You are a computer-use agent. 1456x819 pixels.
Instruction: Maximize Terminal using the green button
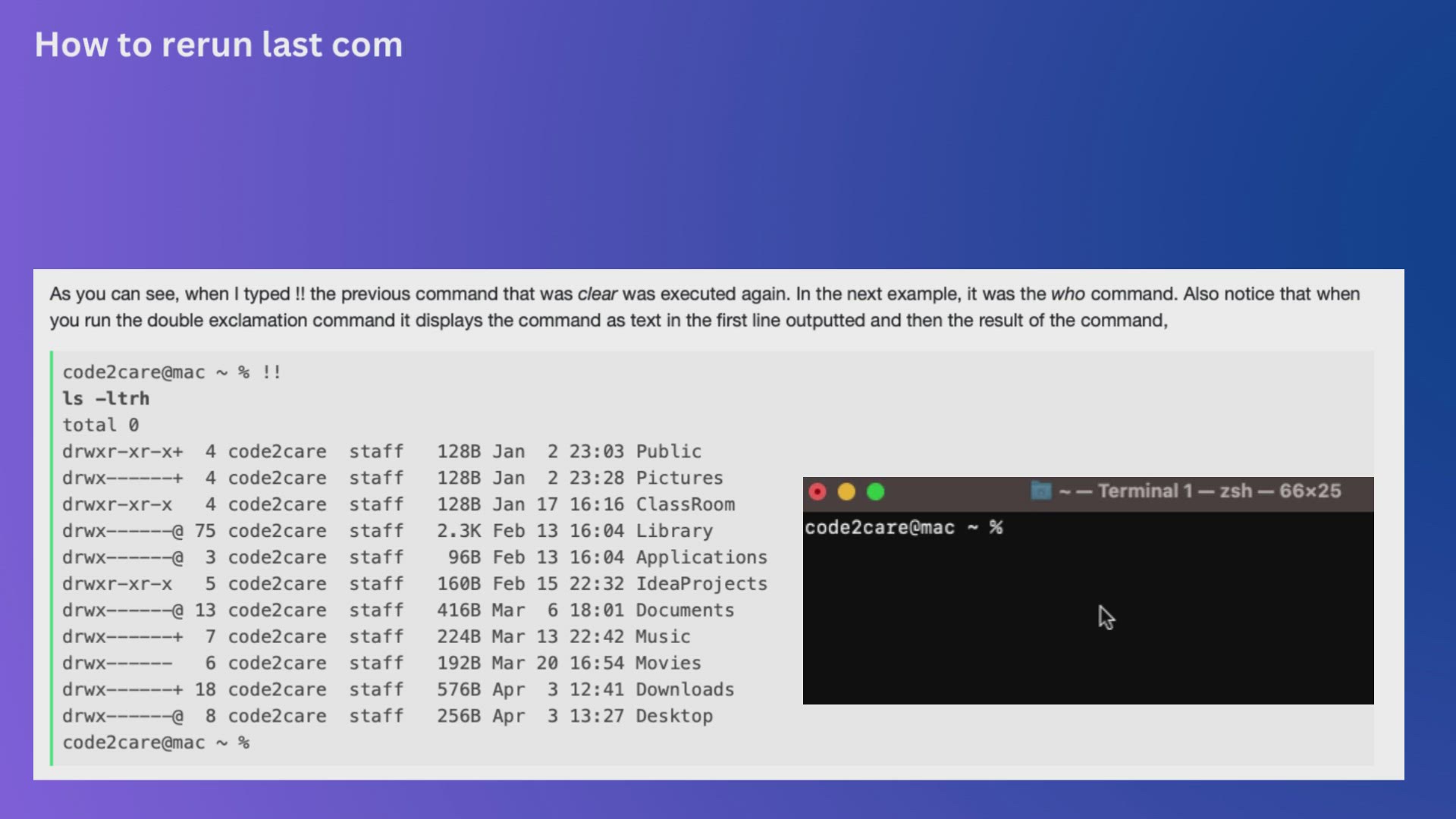click(875, 492)
